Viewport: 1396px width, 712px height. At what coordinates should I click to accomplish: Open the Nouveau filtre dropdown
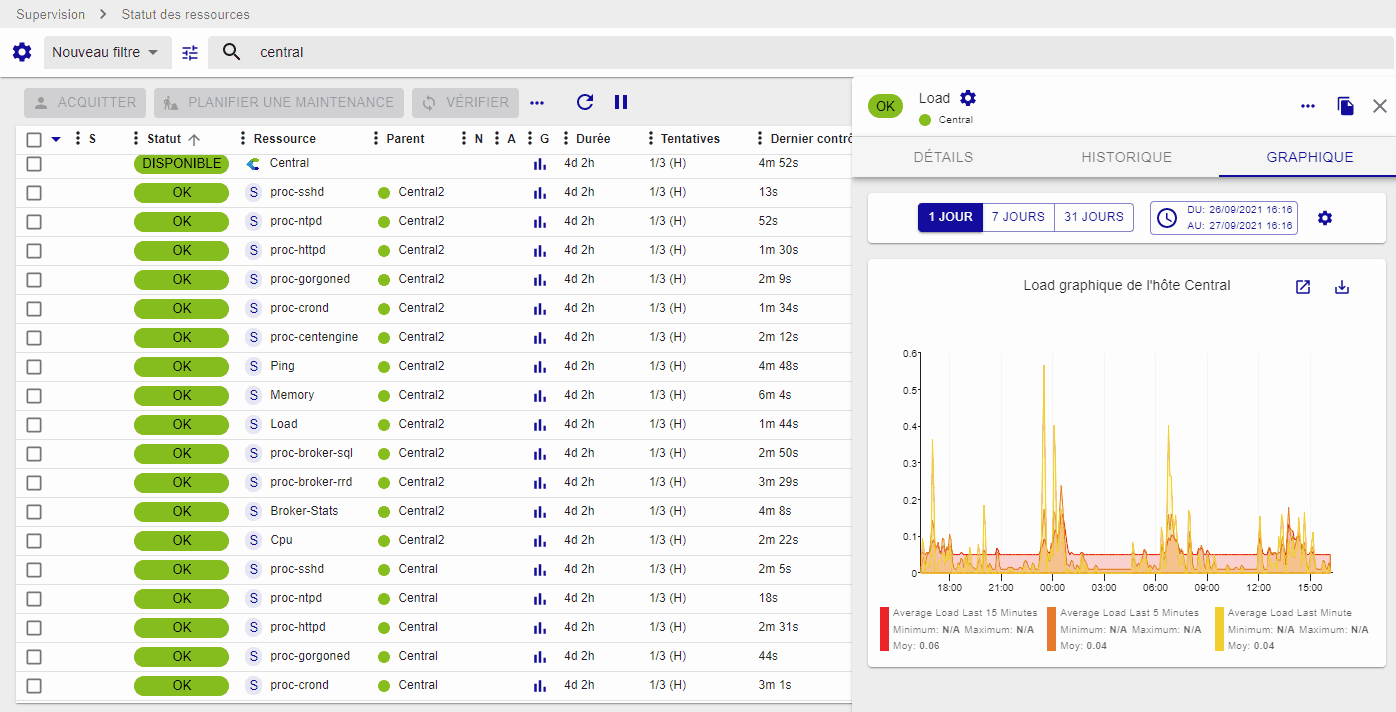point(105,52)
